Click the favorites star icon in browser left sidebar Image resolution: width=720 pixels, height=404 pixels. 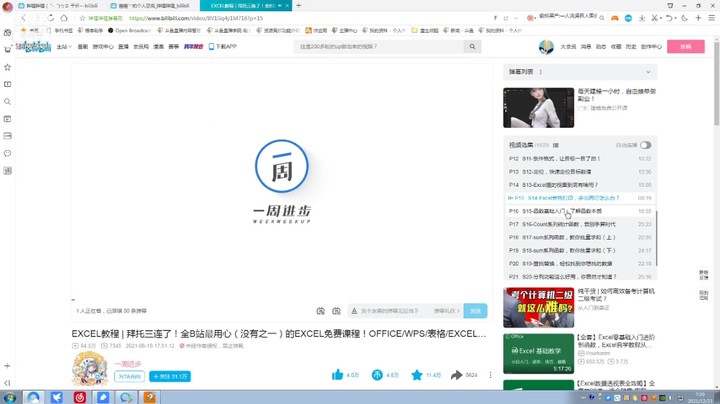coord(7,67)
